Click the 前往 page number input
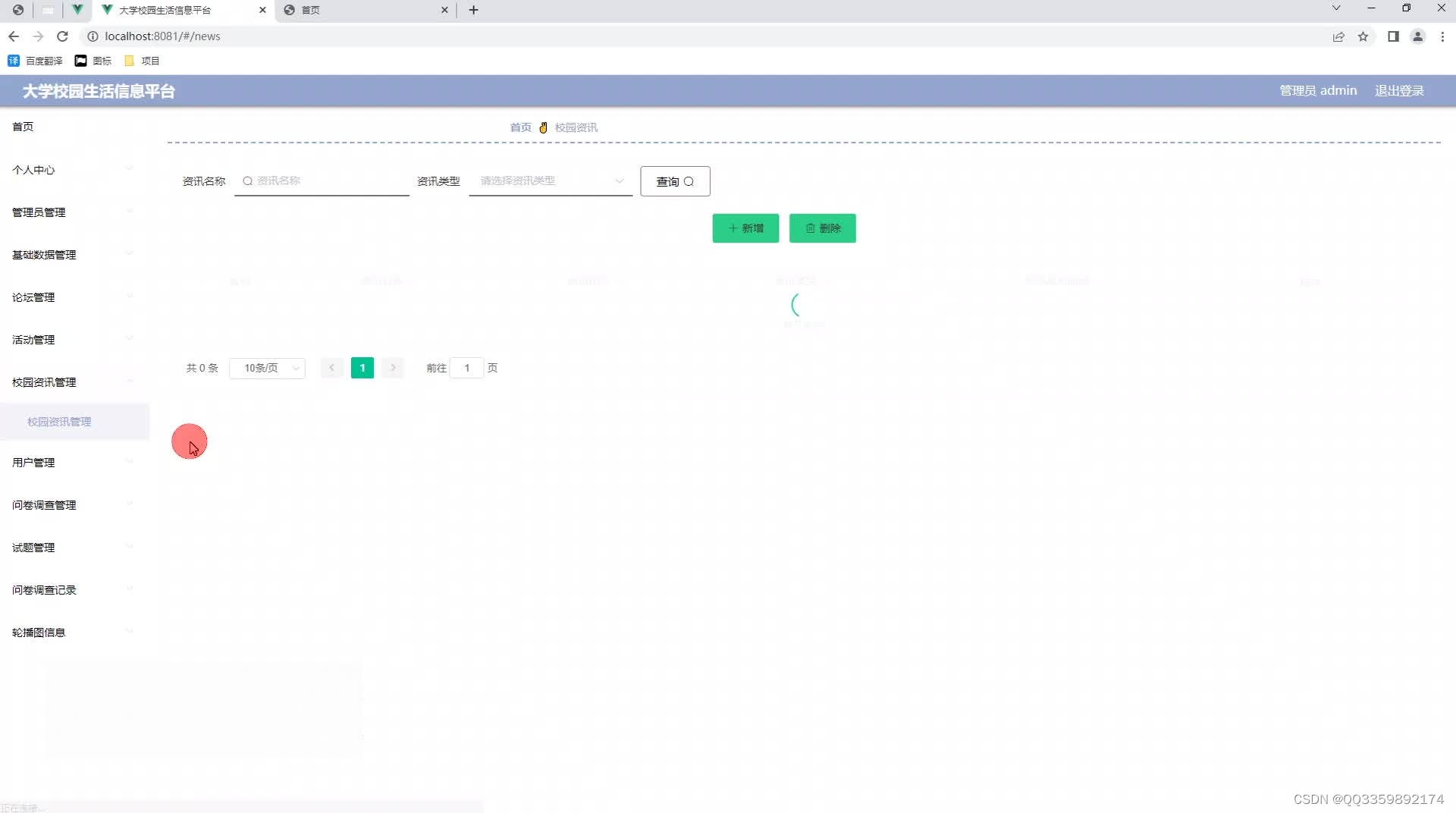This screenshot has width=1456, height=813. coord(467,368)
